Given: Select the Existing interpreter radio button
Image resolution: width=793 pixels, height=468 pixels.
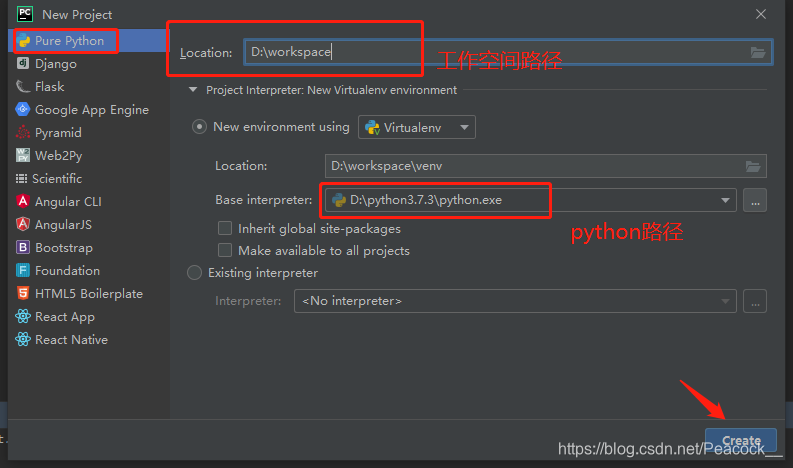Looking at the screenshot, I should [x=195, y=273].
